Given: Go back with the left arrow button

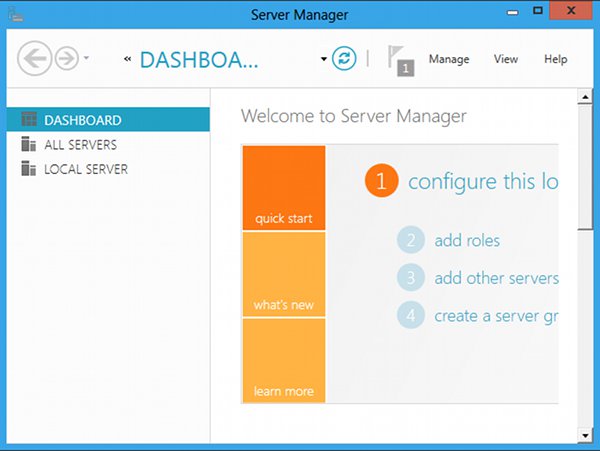Looking at the screenshot, I should click(34, 59).
